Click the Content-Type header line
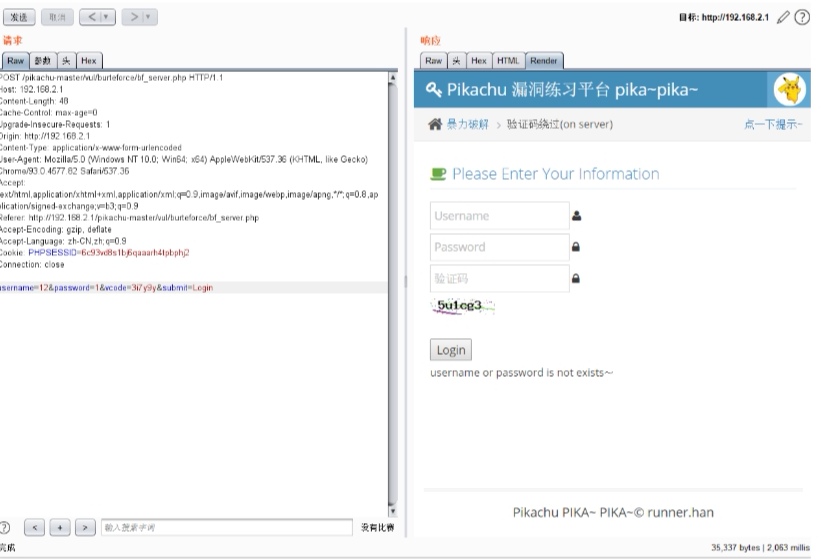Viewport: 834px width, 560px height. [90, 147]
